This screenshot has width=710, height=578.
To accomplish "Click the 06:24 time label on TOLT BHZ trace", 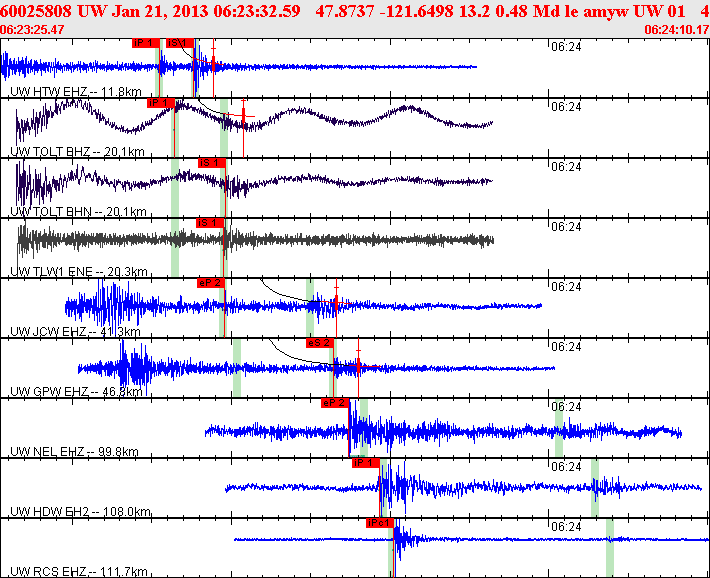I will click(x=566, y=107).
